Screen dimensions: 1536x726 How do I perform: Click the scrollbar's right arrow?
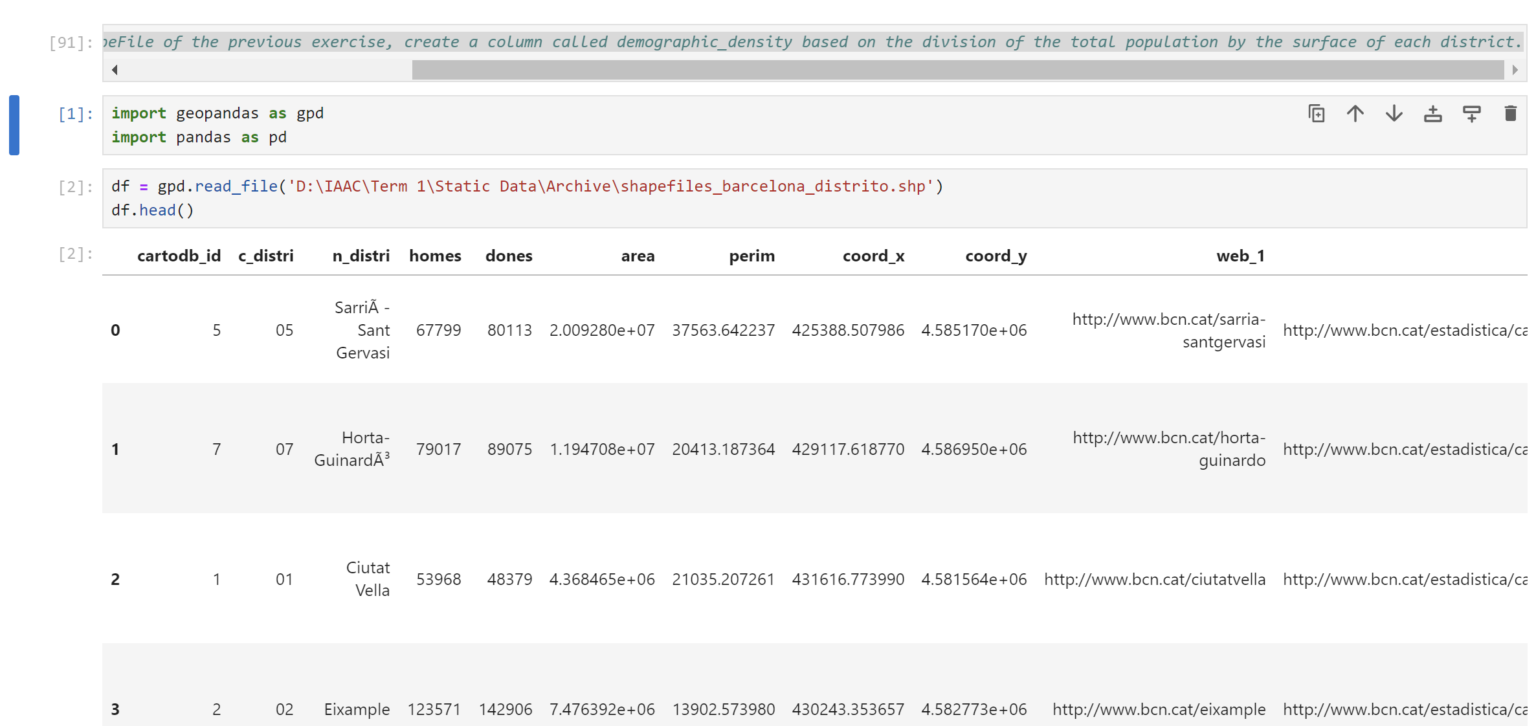click(x=1515, y=70)
